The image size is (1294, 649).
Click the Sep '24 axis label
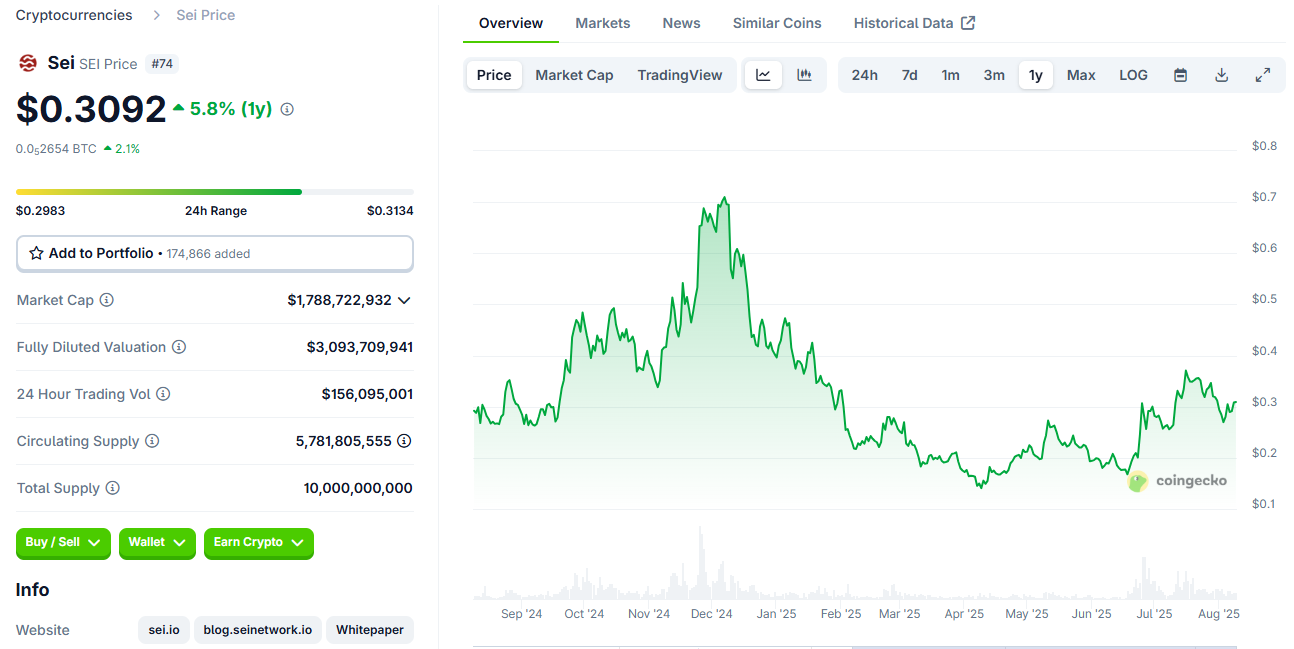pos(521,614)
